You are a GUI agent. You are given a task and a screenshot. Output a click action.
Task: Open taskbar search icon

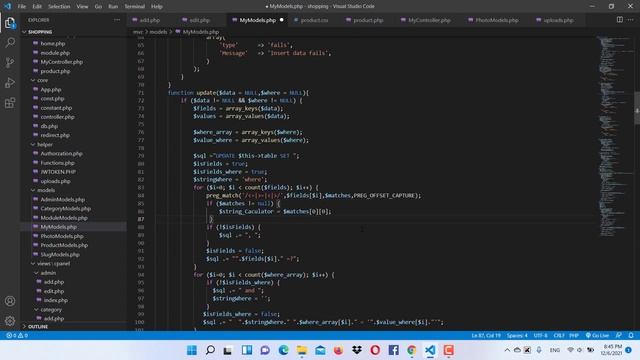(210, 350)
